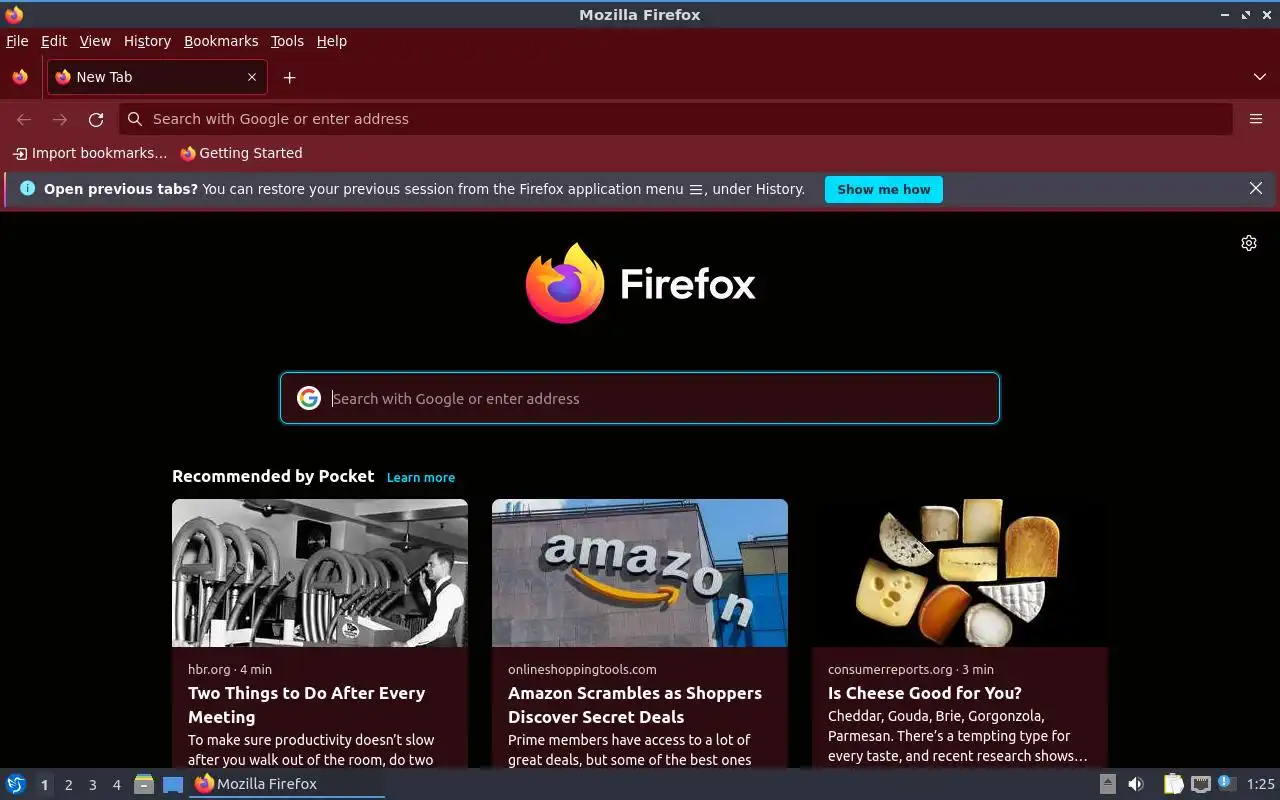Open new tab personalize gear icon
Screen dimensions: 1280x800
(x=1249, y=243)
